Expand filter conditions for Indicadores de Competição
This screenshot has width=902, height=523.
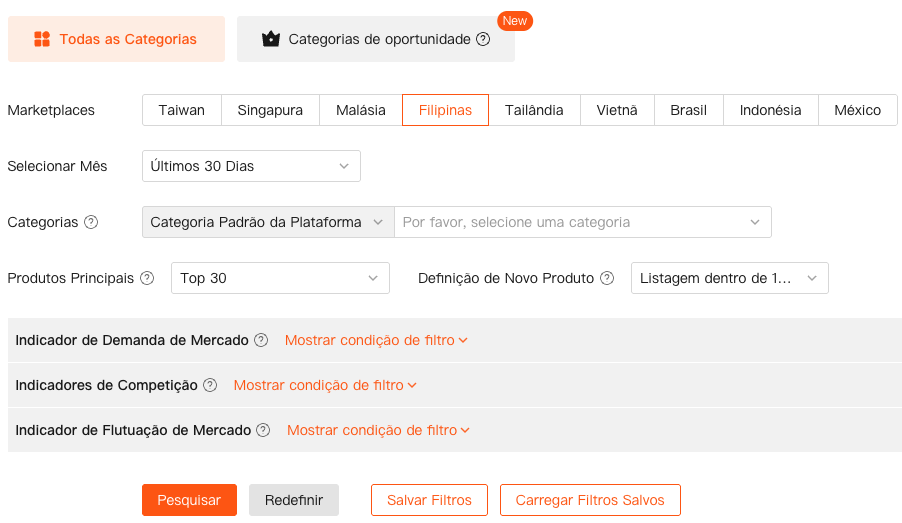click(x=325, y=385)
